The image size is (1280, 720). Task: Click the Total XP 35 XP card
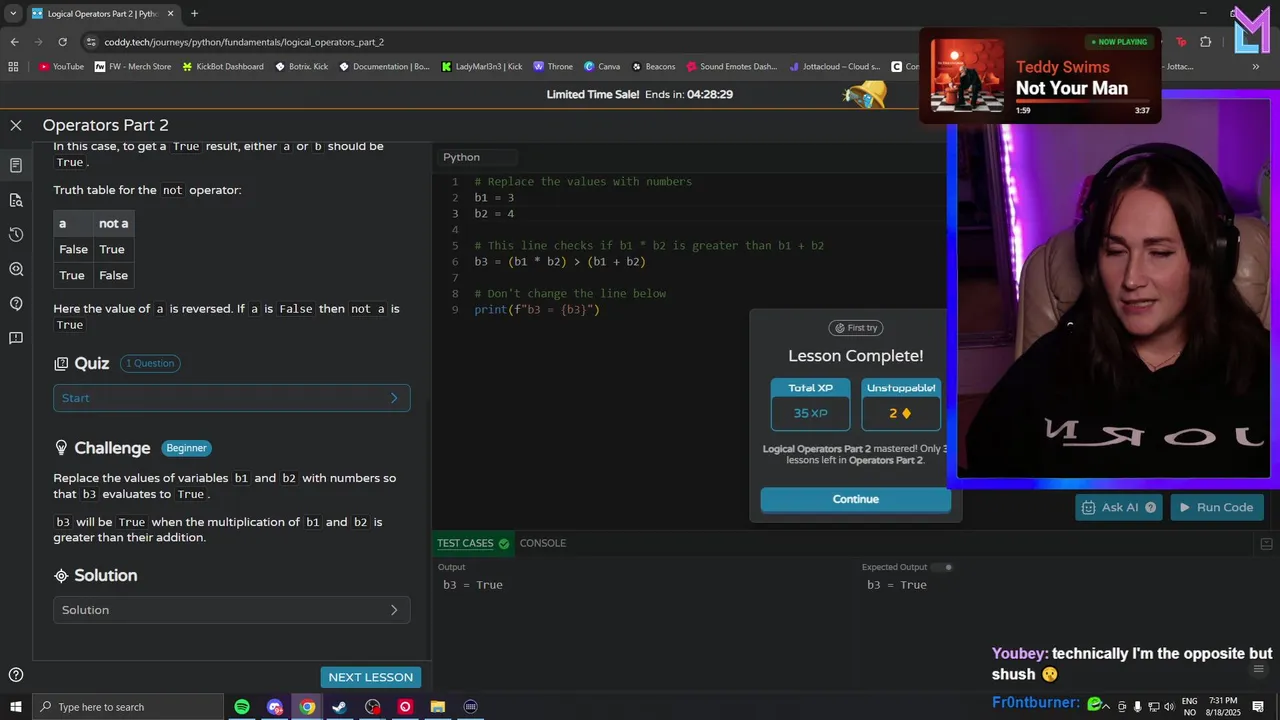(x=810, y=404)
